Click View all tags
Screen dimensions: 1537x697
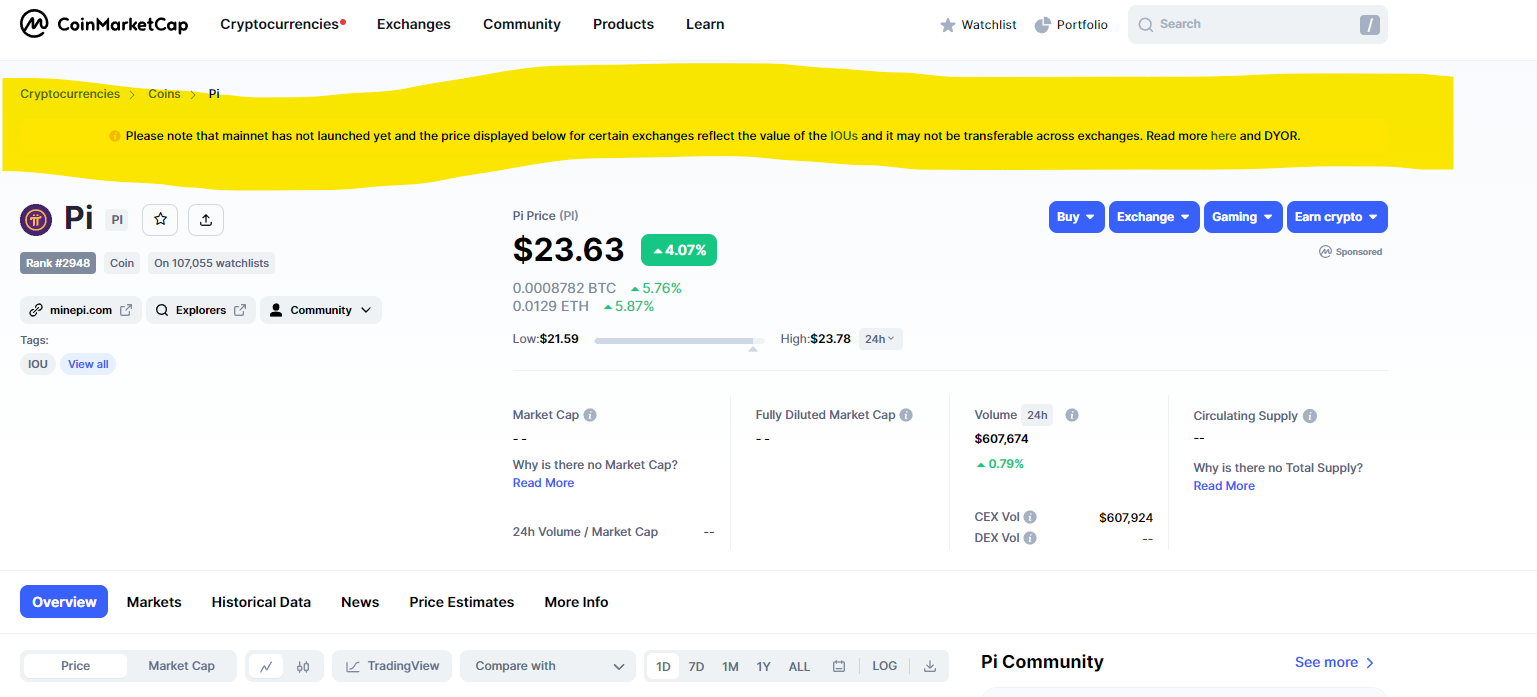[88, 364]
